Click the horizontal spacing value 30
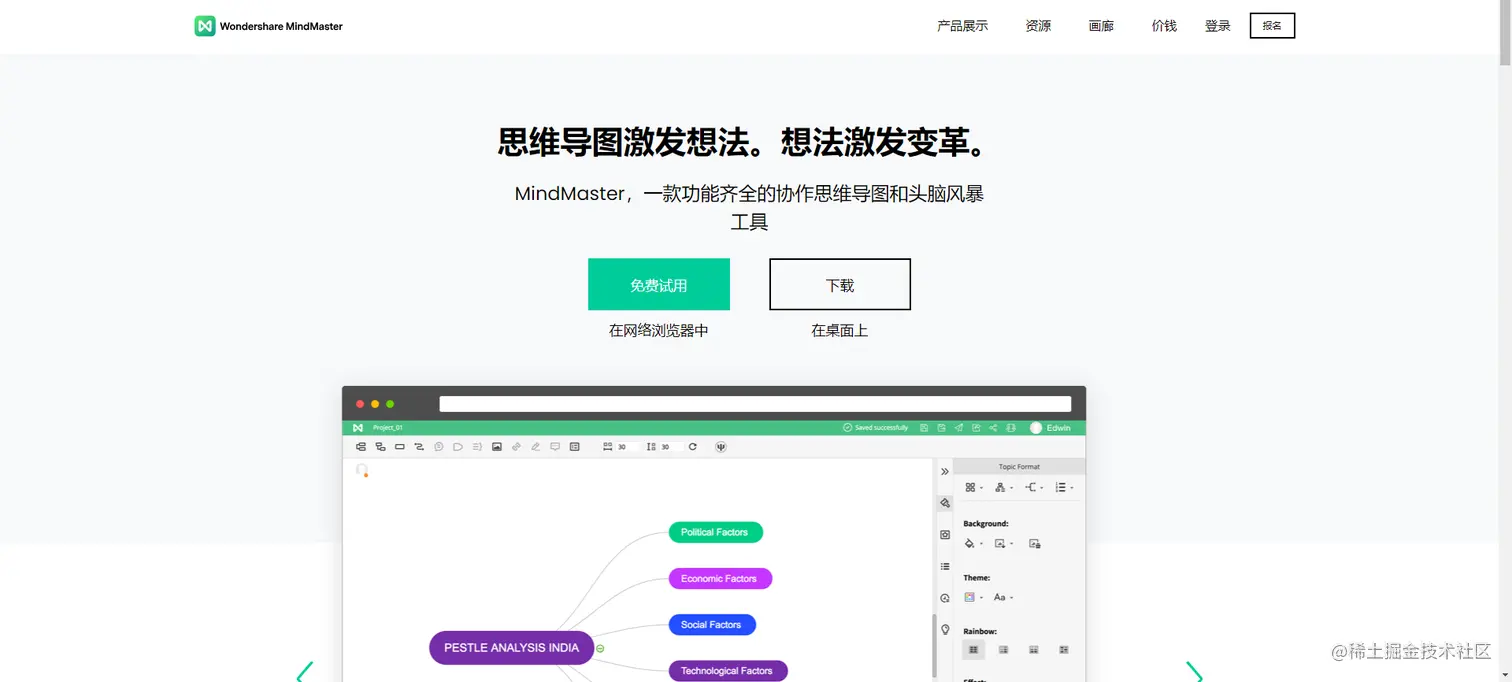This screenshot has height=682, width=1512. 627,447
